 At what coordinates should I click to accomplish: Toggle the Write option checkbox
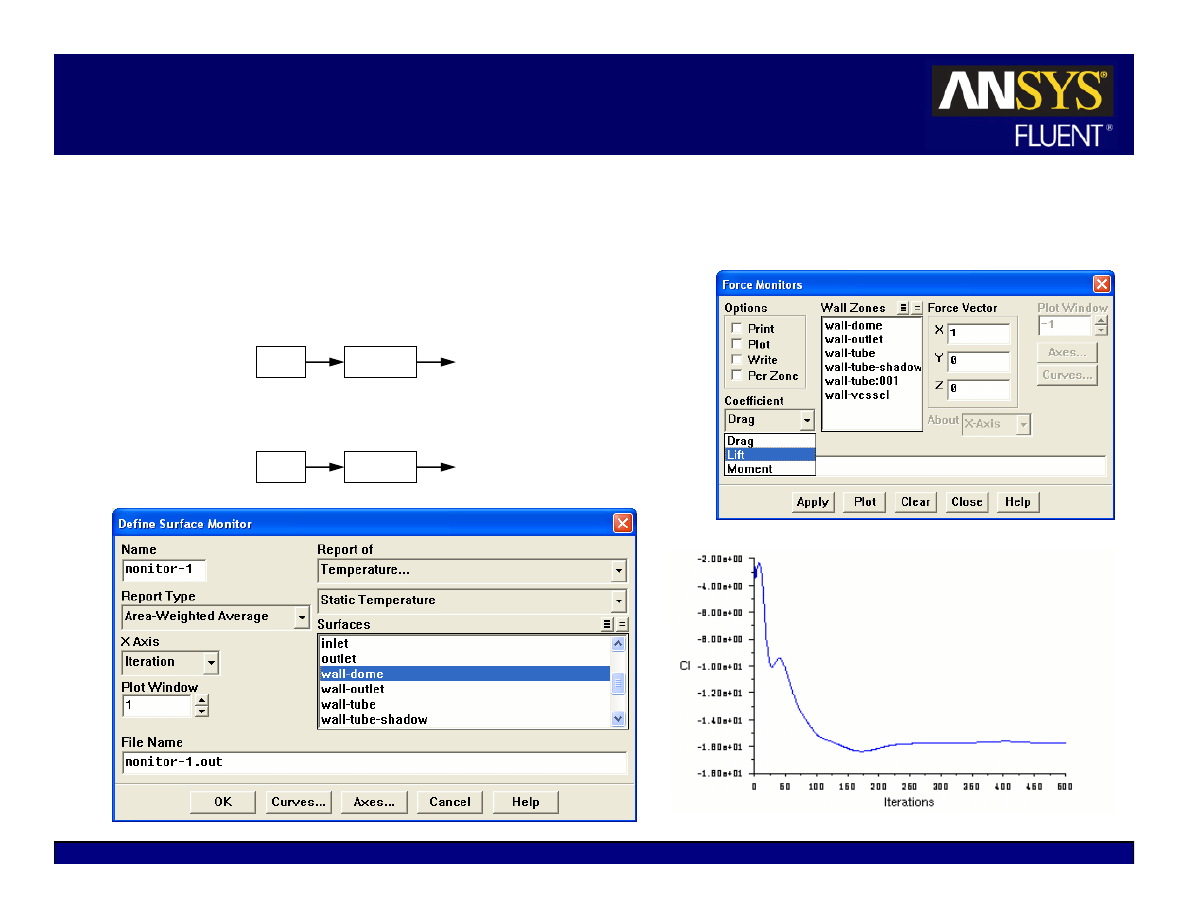(x=737, y=360)
